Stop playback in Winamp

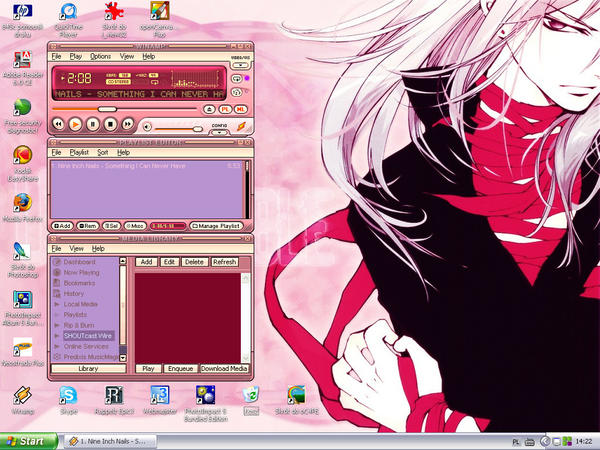[x=110, y=124]
